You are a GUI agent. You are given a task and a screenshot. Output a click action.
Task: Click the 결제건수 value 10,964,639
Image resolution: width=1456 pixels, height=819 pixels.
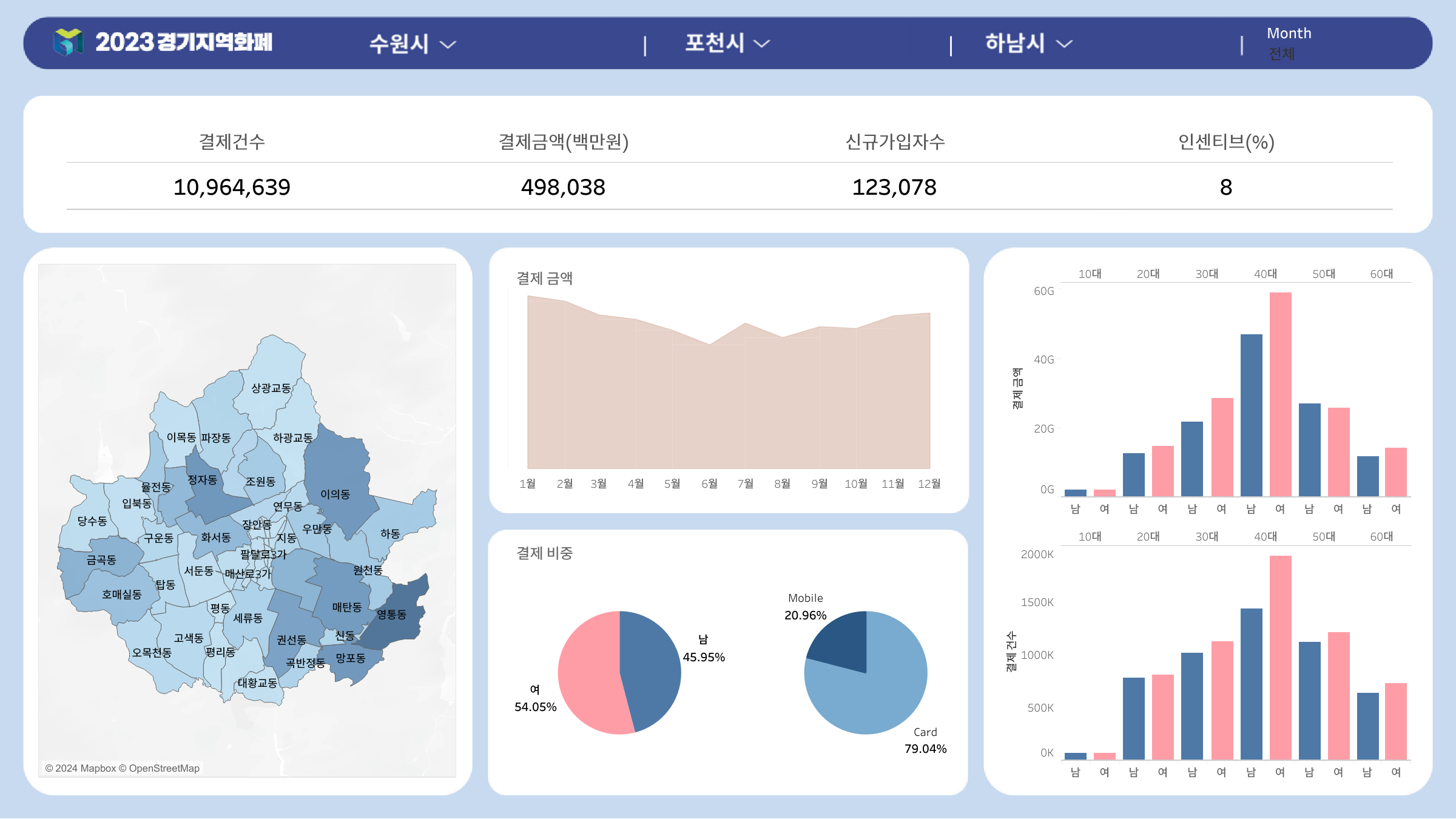click(x=232, y=187)
